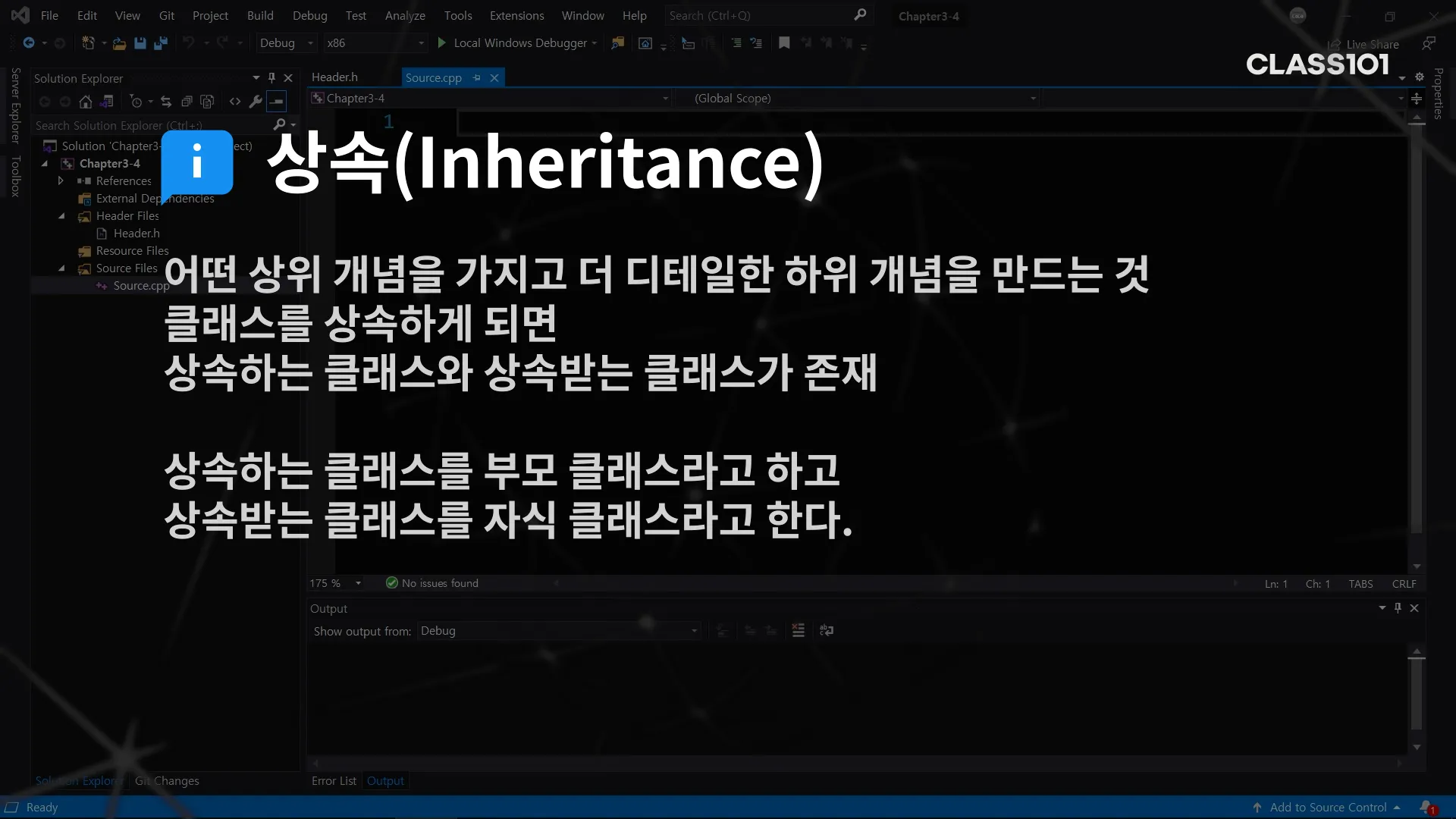Start Local Windows Debugger with the green play icon
The height and width of the screenshot is (819, 1456).
442,43
